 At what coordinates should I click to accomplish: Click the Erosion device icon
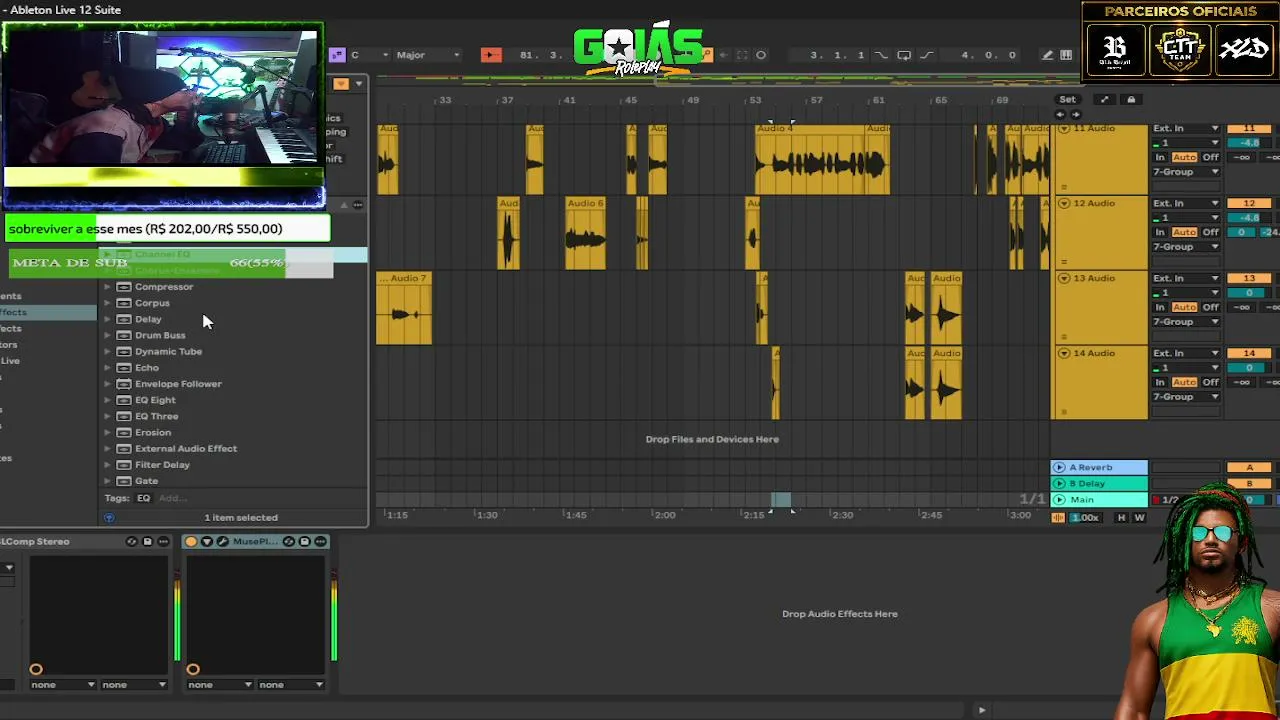click(124, 432)
